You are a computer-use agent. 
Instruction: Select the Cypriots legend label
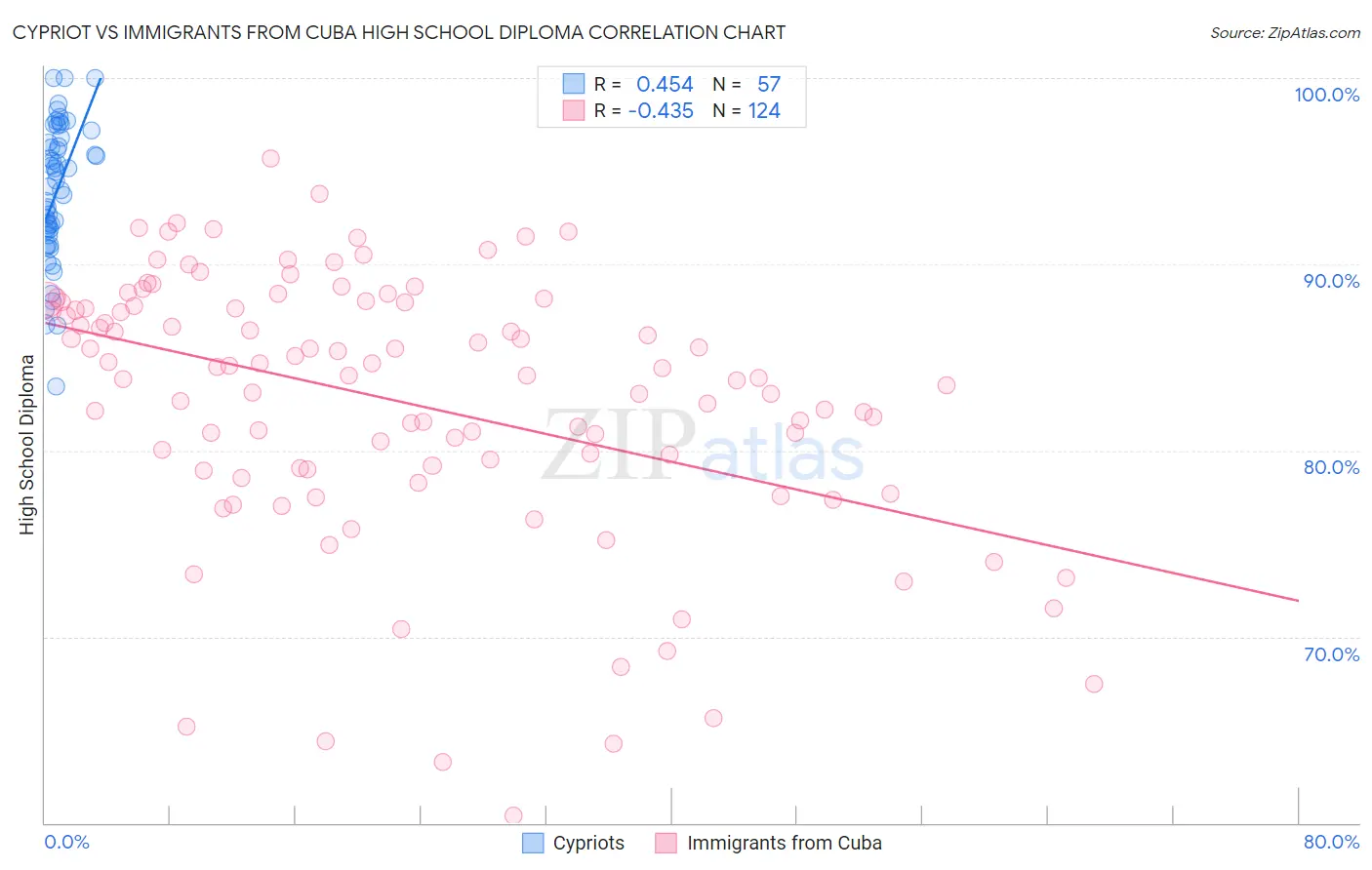pos(588,843)
